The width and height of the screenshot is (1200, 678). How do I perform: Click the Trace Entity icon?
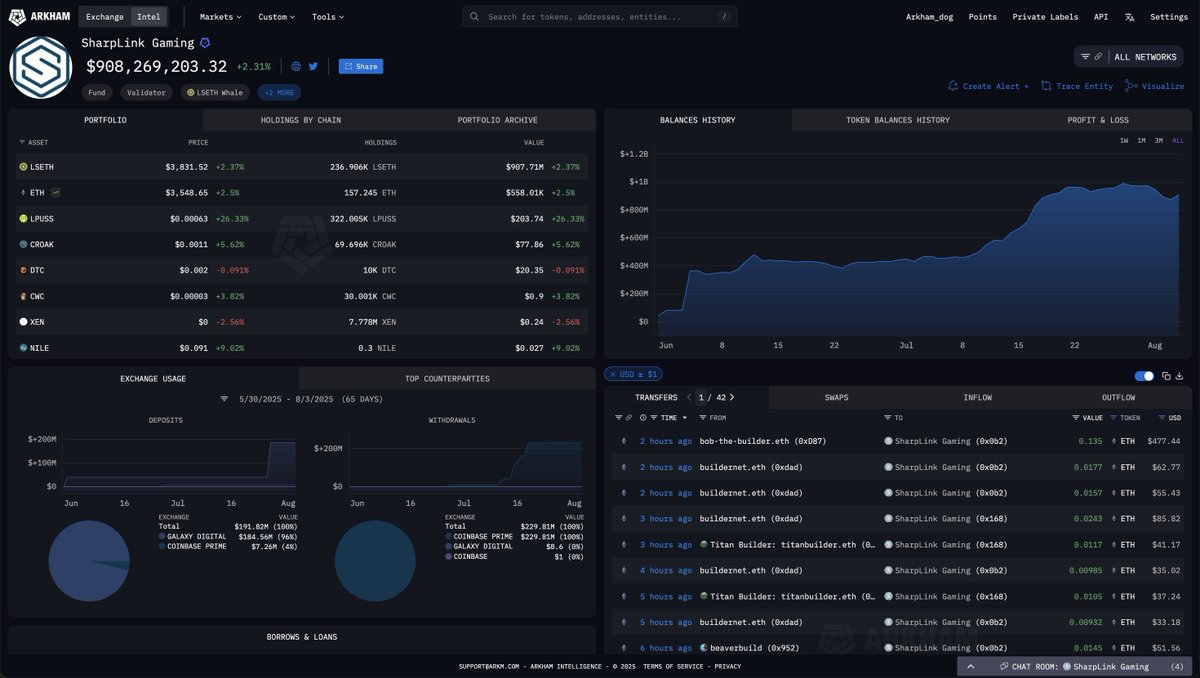coord(1045,86)
